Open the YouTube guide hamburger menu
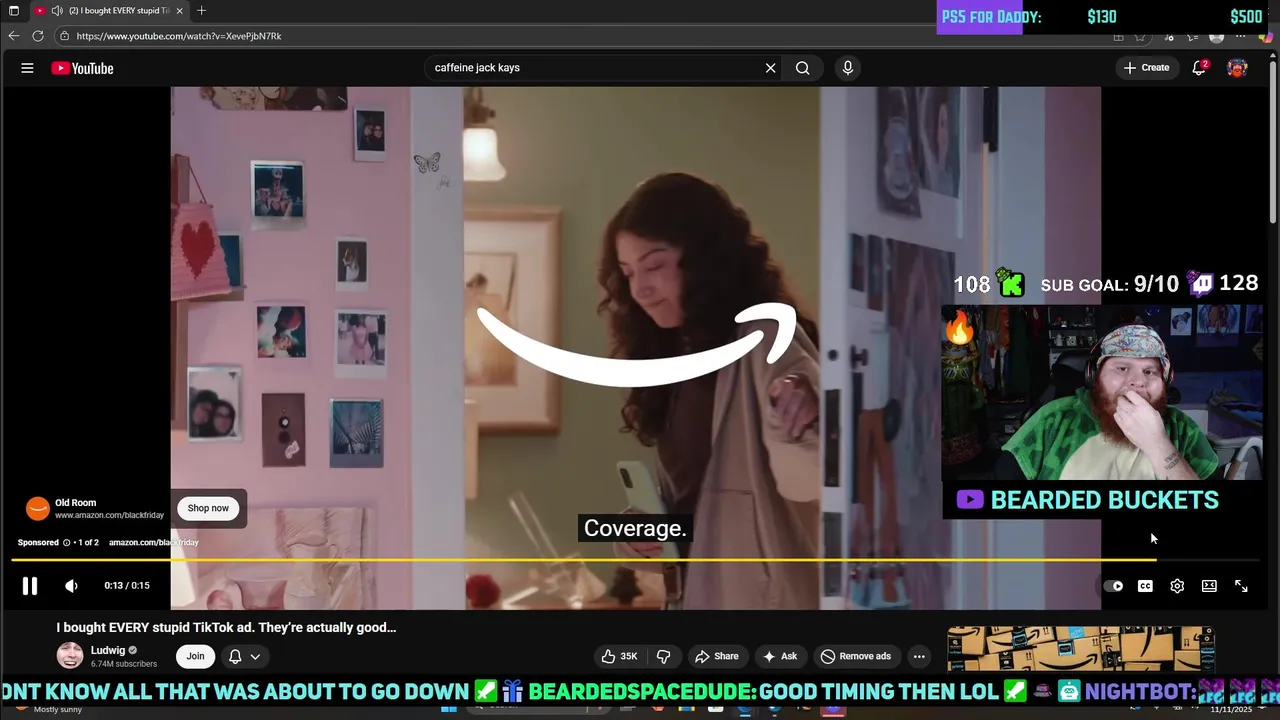This screenshot has height=720, width=1280. tap(27, 68)
